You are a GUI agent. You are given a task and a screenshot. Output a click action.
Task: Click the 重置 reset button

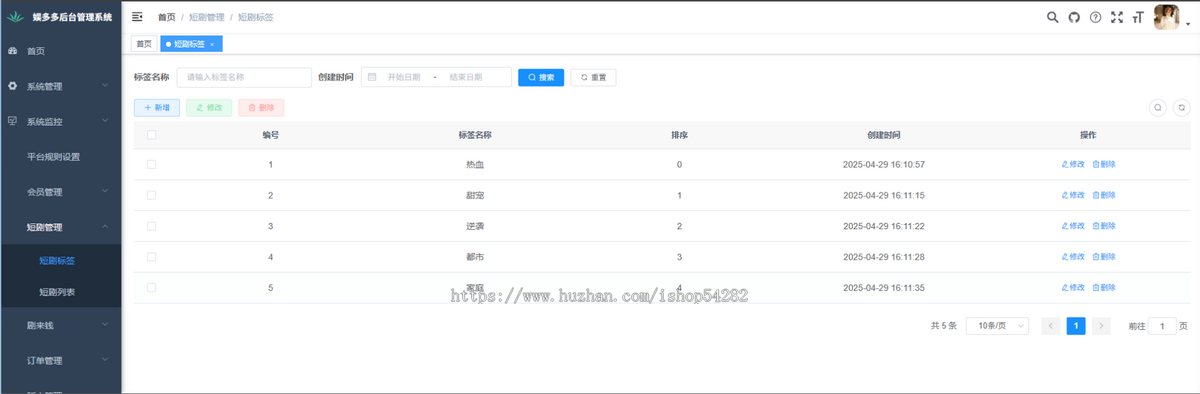click(593, 77)
